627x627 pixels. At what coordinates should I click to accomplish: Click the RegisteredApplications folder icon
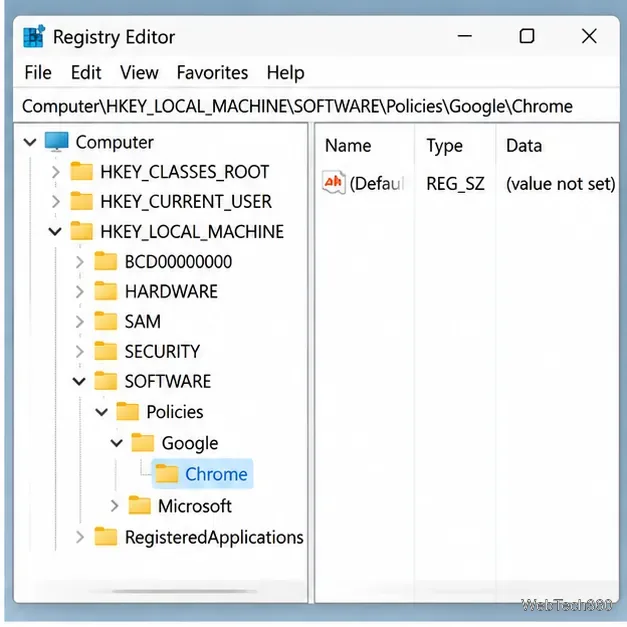(x=106, y=536)
